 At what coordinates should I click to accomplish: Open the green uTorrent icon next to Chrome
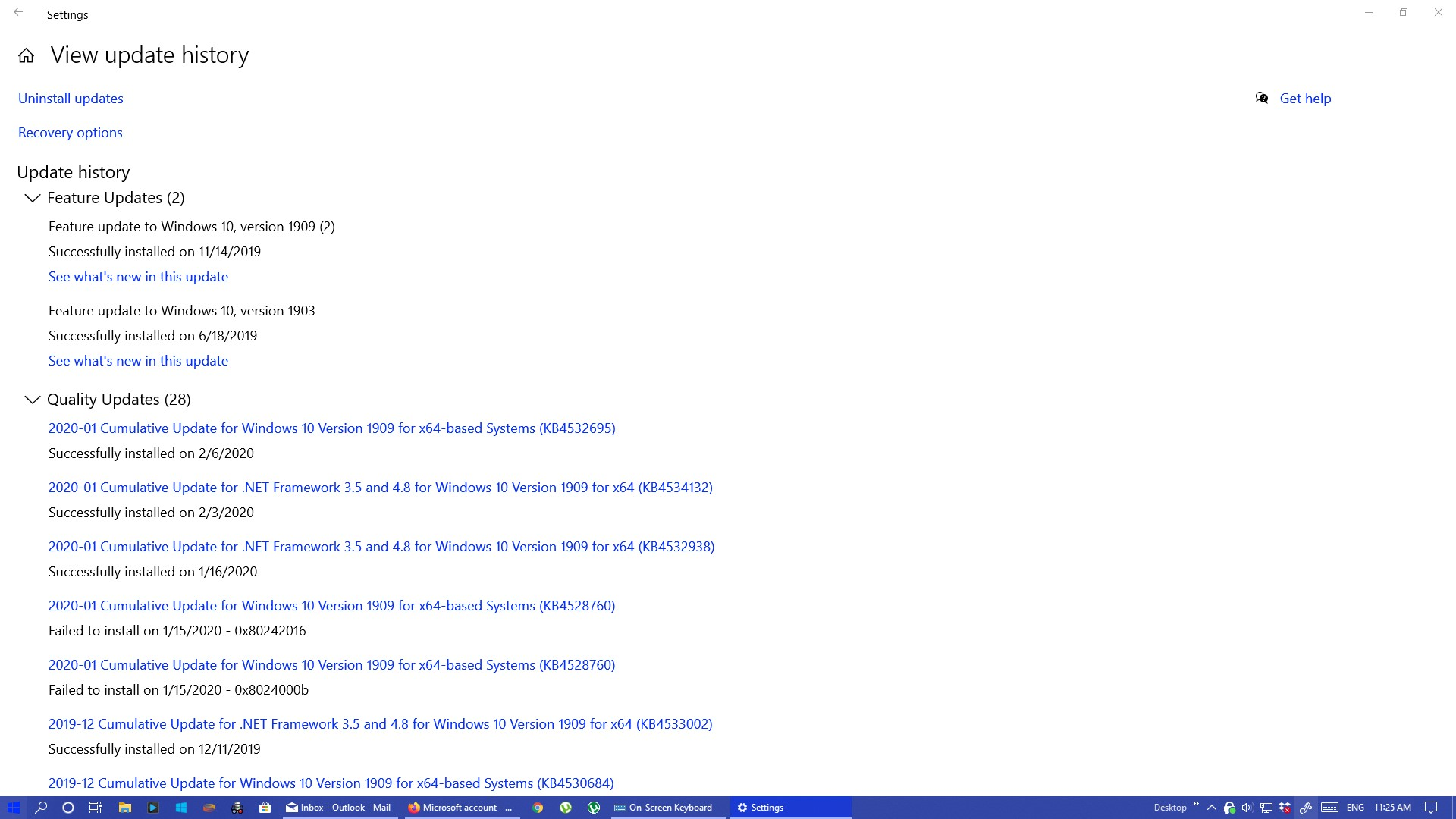coord(566,808)
